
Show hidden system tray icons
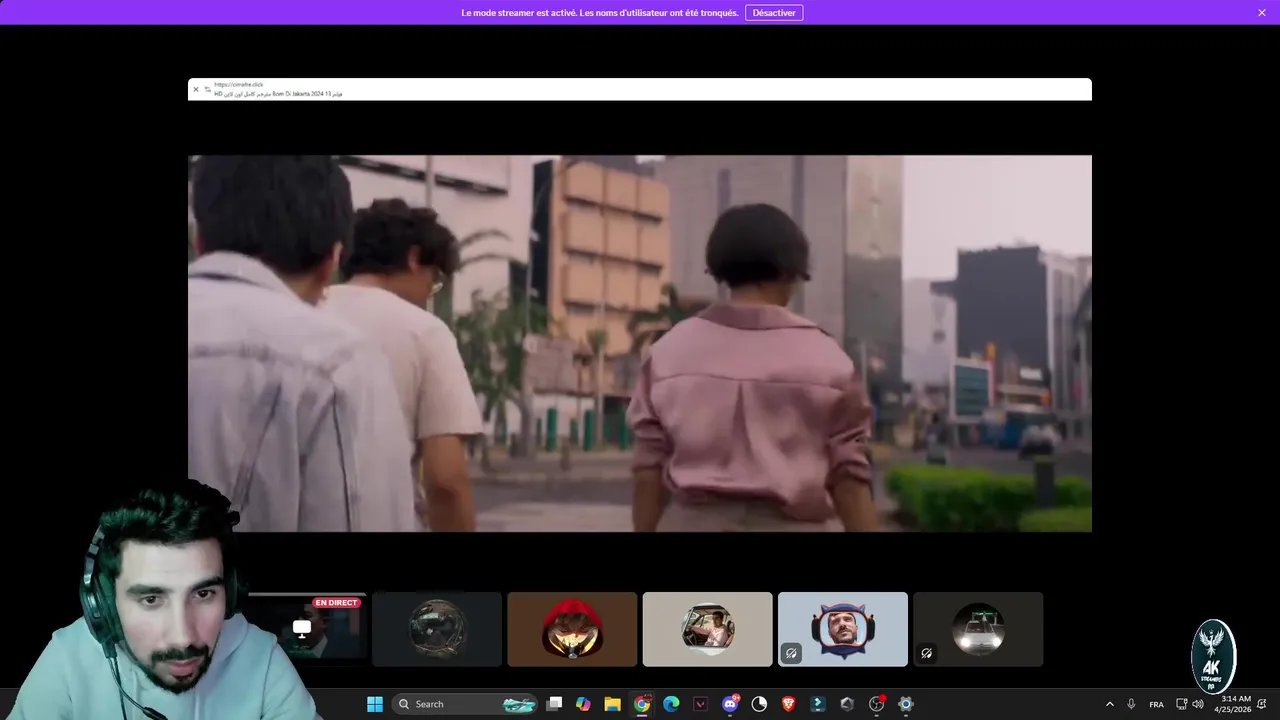pos(1109,704)
